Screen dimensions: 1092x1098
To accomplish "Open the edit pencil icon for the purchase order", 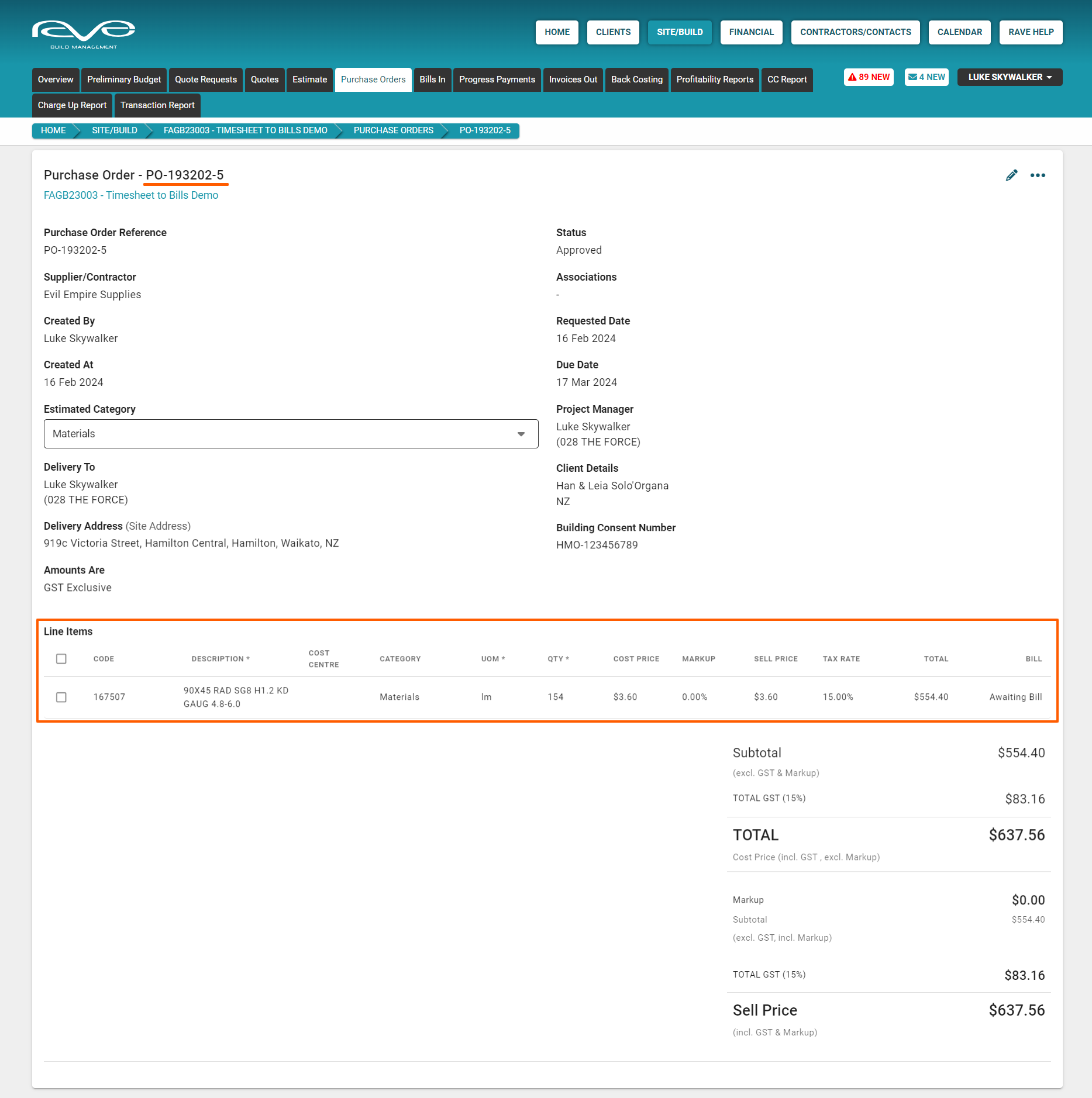I will 1012,175.
